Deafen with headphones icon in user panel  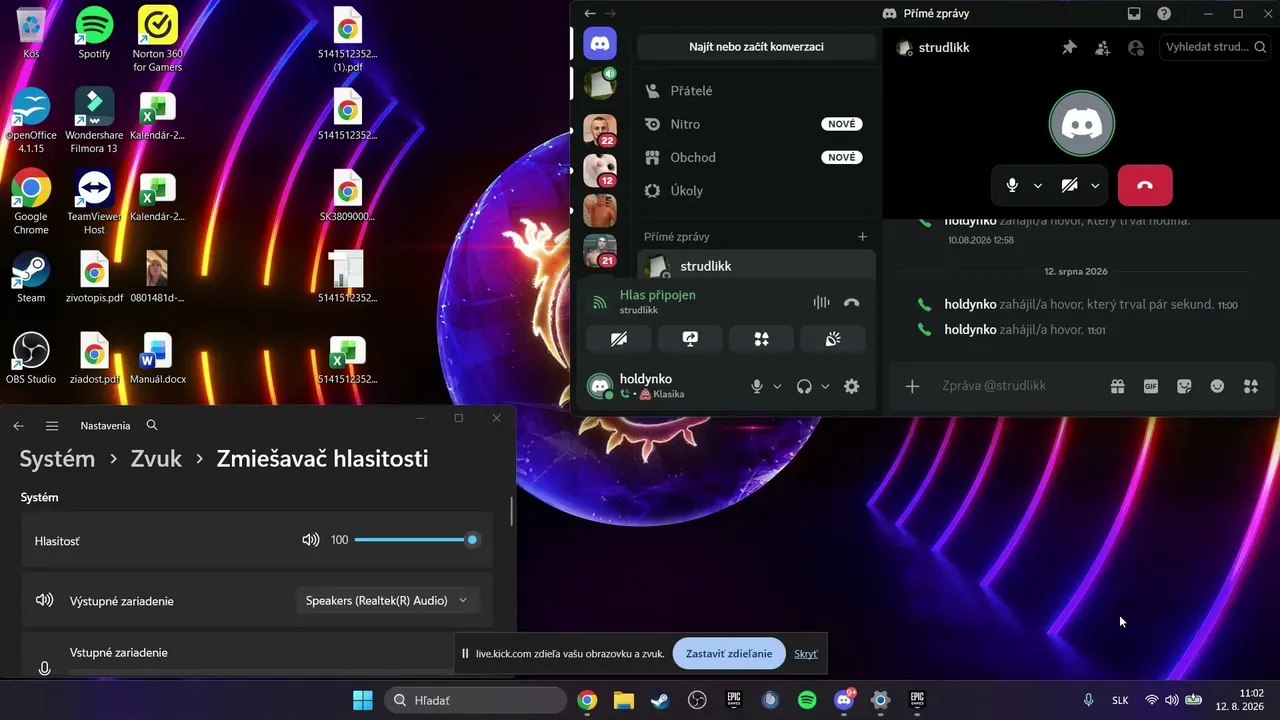tap(804, 386)
